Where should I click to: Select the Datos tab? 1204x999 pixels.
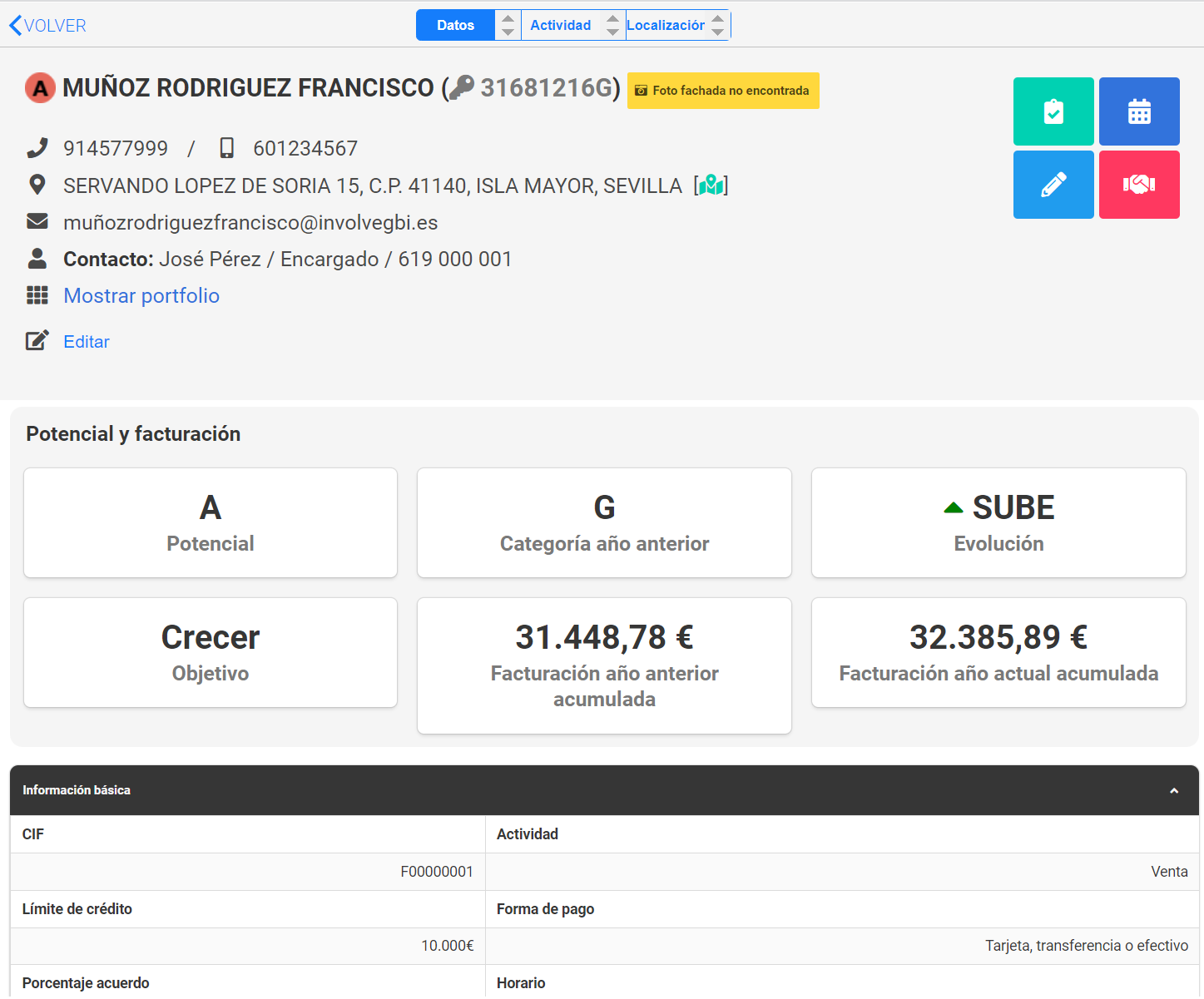[x=455, y=25]
